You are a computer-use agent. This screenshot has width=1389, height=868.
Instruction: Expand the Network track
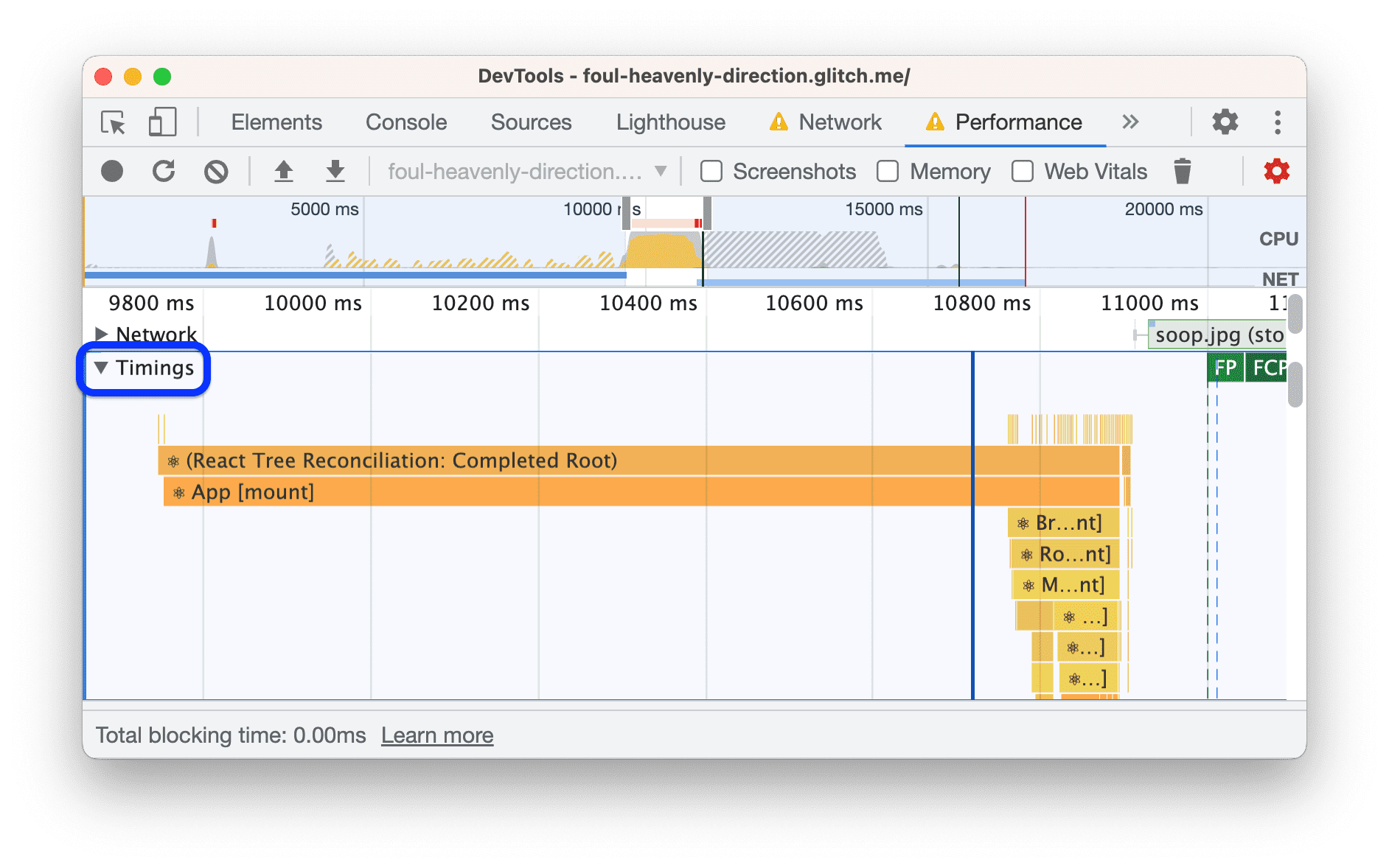[x=102, y=334]
